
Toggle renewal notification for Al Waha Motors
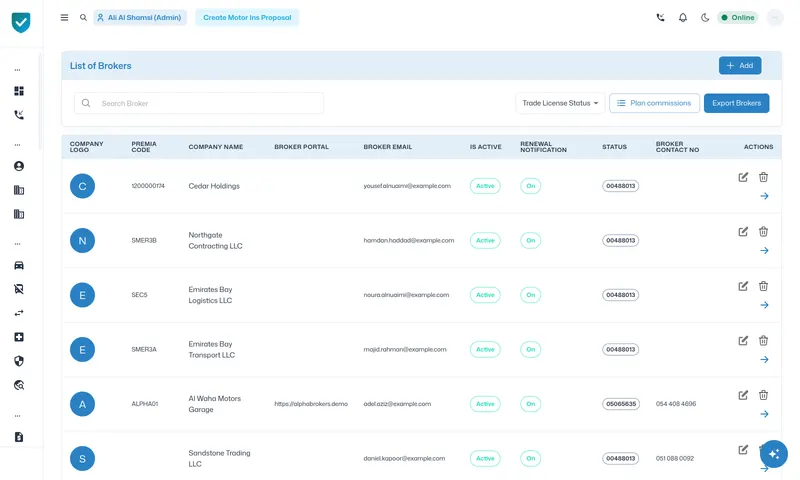531,404
